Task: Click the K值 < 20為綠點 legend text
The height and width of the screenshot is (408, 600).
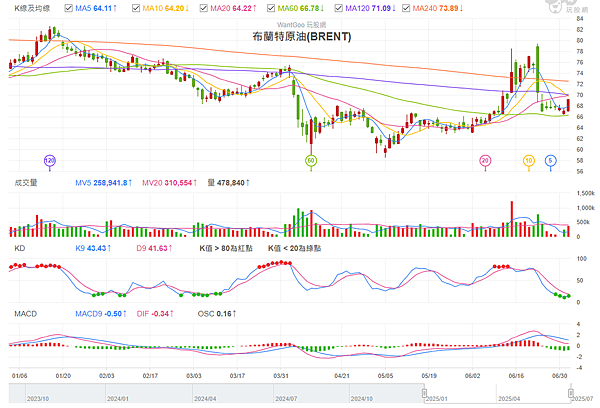Action: pos(294,248)
